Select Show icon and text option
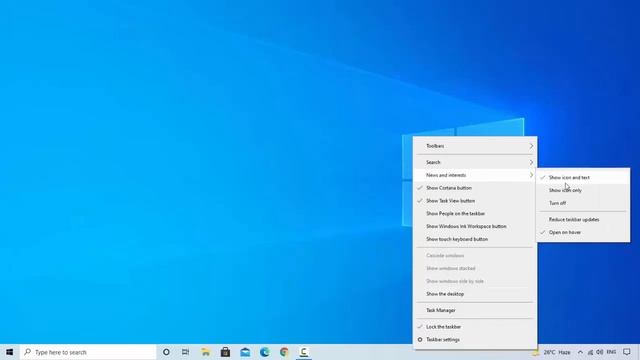 point(583,178)
